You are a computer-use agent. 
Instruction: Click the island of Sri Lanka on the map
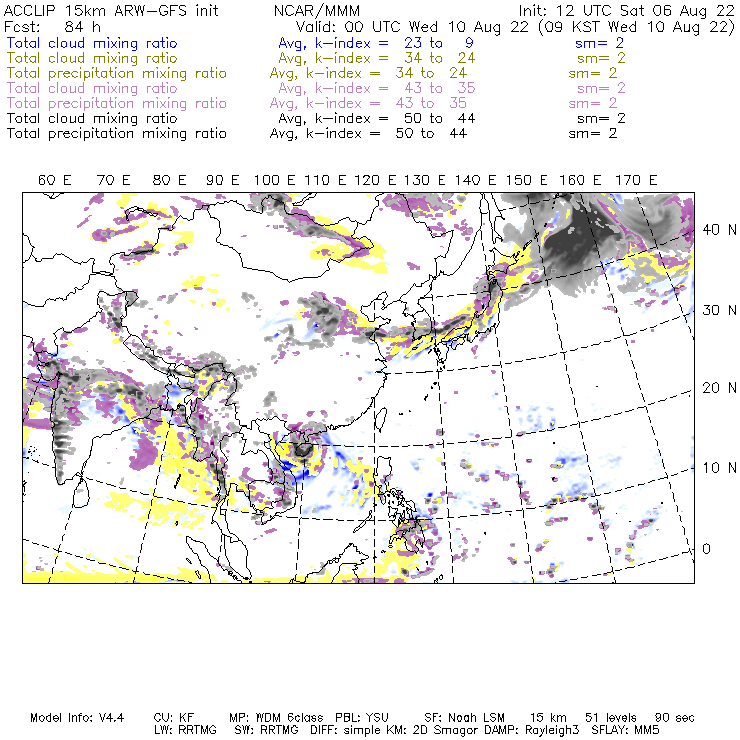point(81,493)
